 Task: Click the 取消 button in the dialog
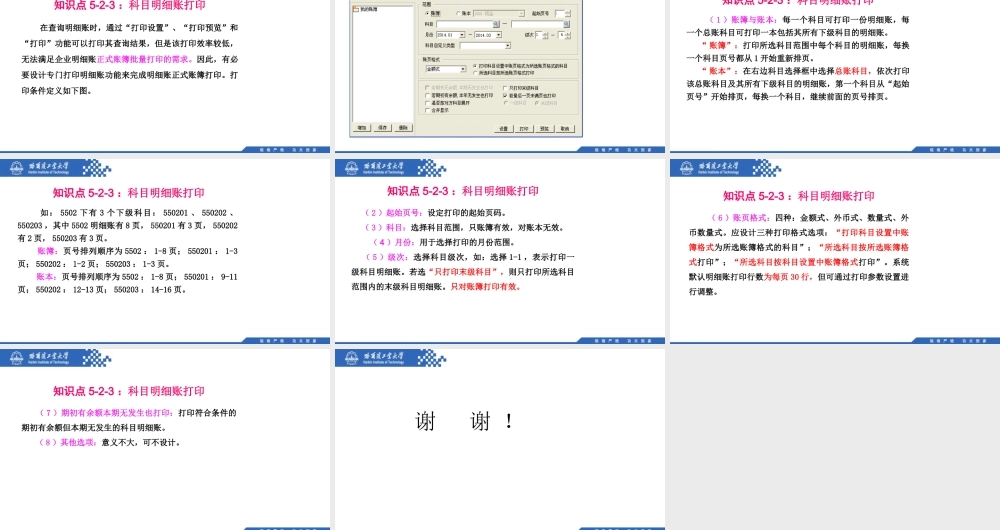[566, 129]
